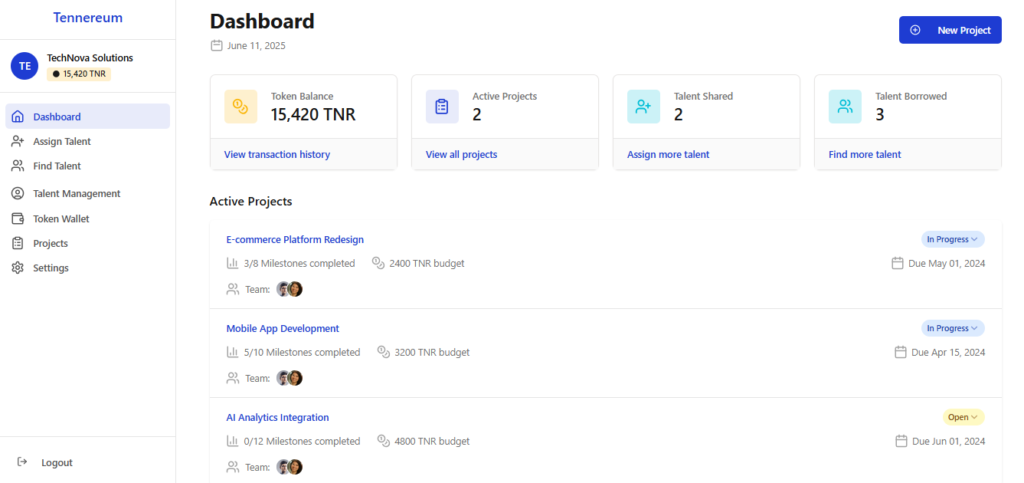1024x483 pixels.
Task: Open Mobile App Development project link
Action: (x=283, y=328)
